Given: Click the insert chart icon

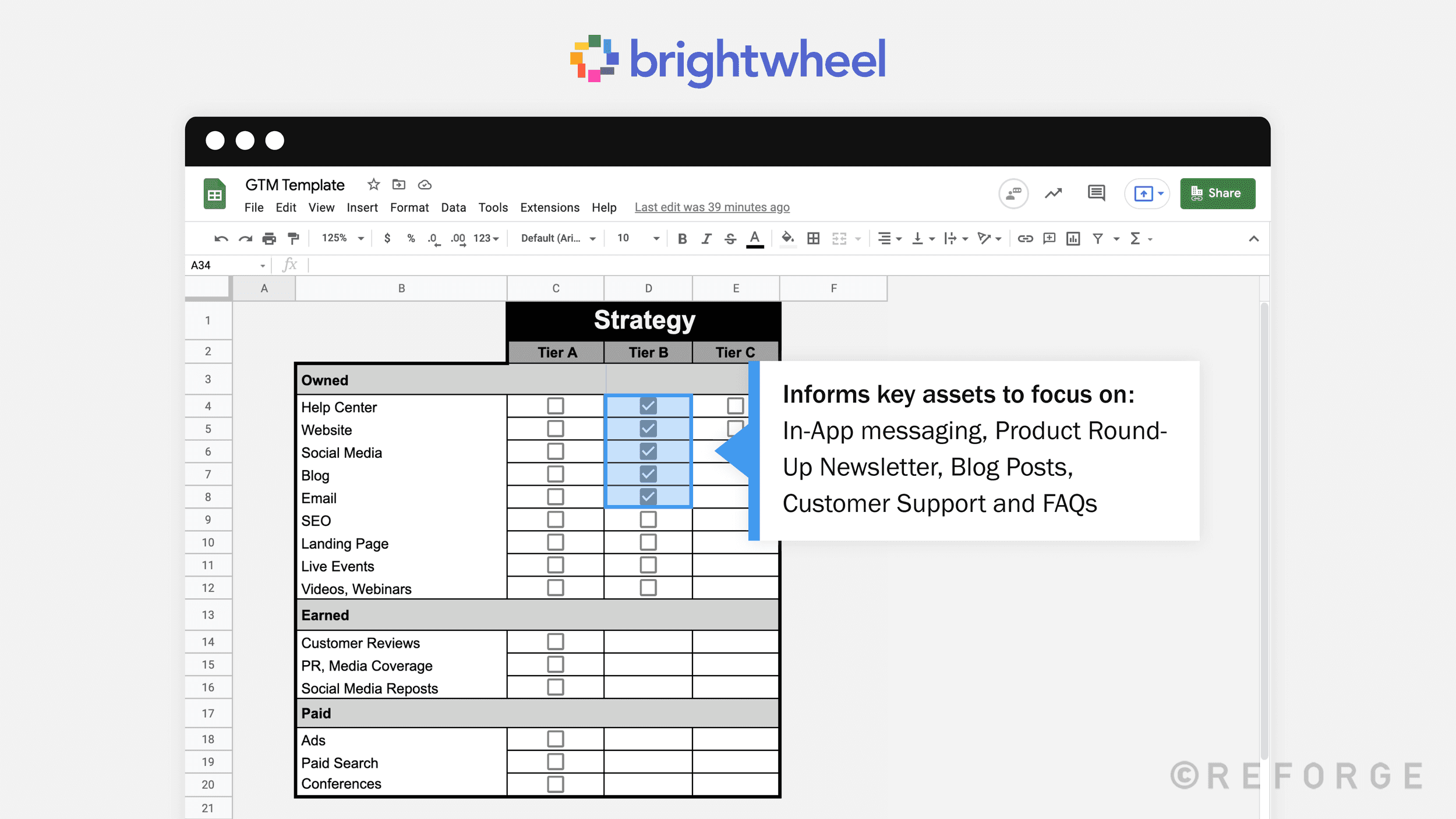Looking at the screenshot, I should click(1073, 238).
